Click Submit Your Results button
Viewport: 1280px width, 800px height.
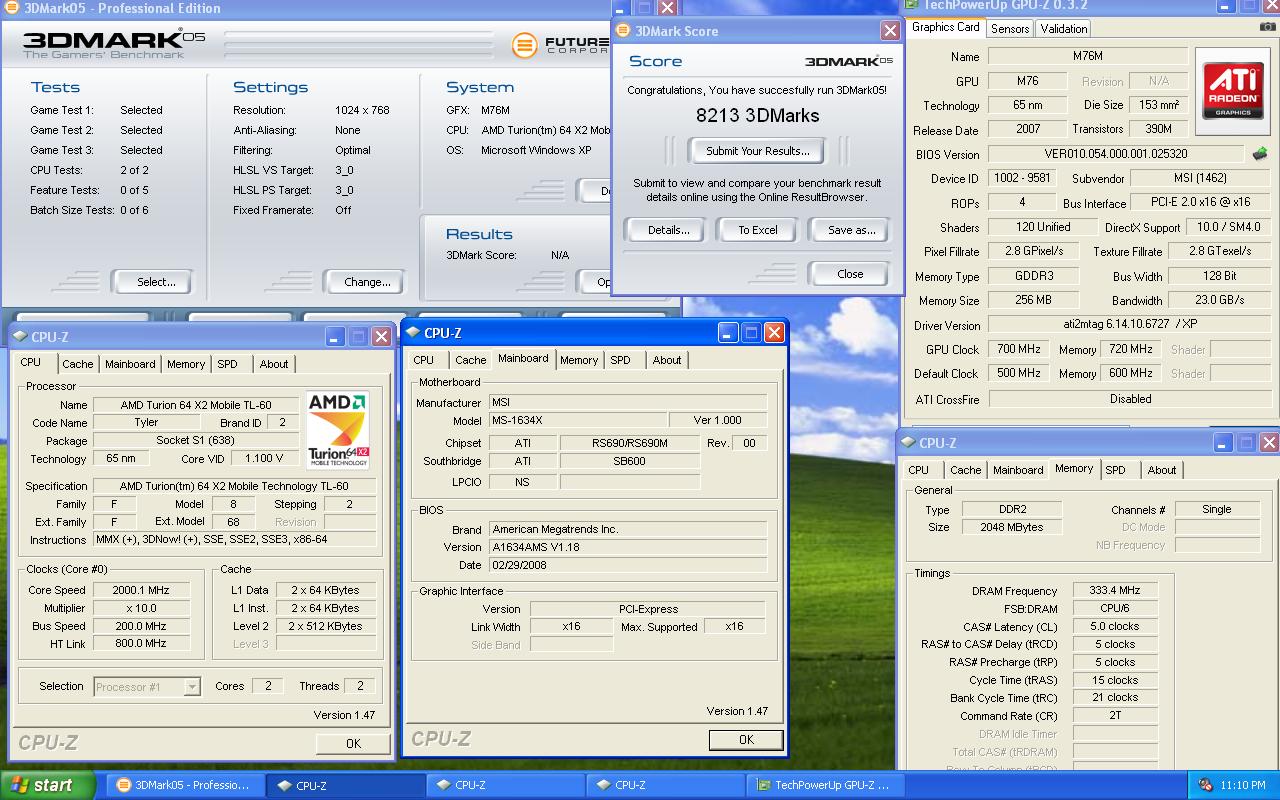coord(758,151)
